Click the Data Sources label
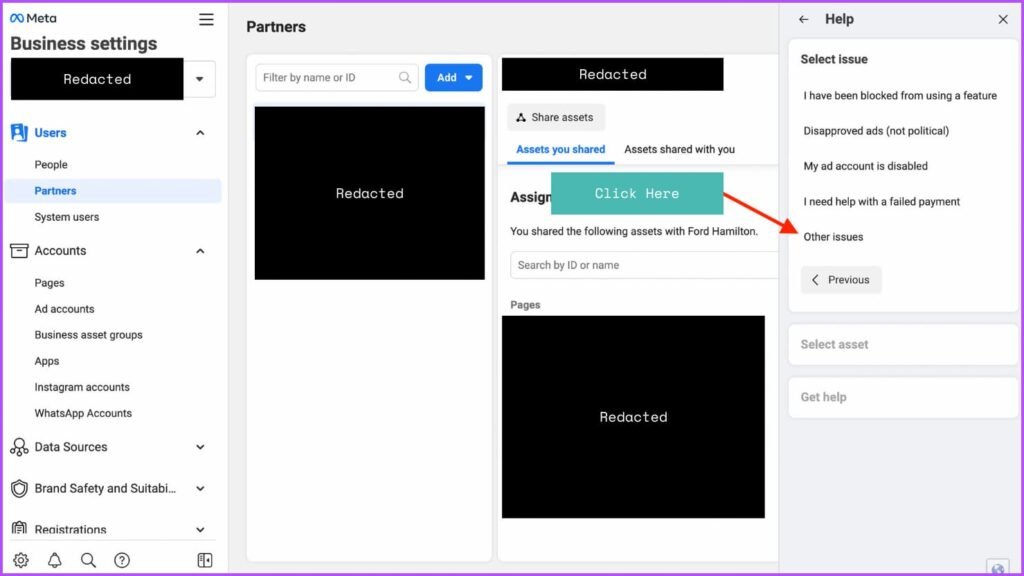Screen dimensions: 1024x576 click(x=71, y=447)
